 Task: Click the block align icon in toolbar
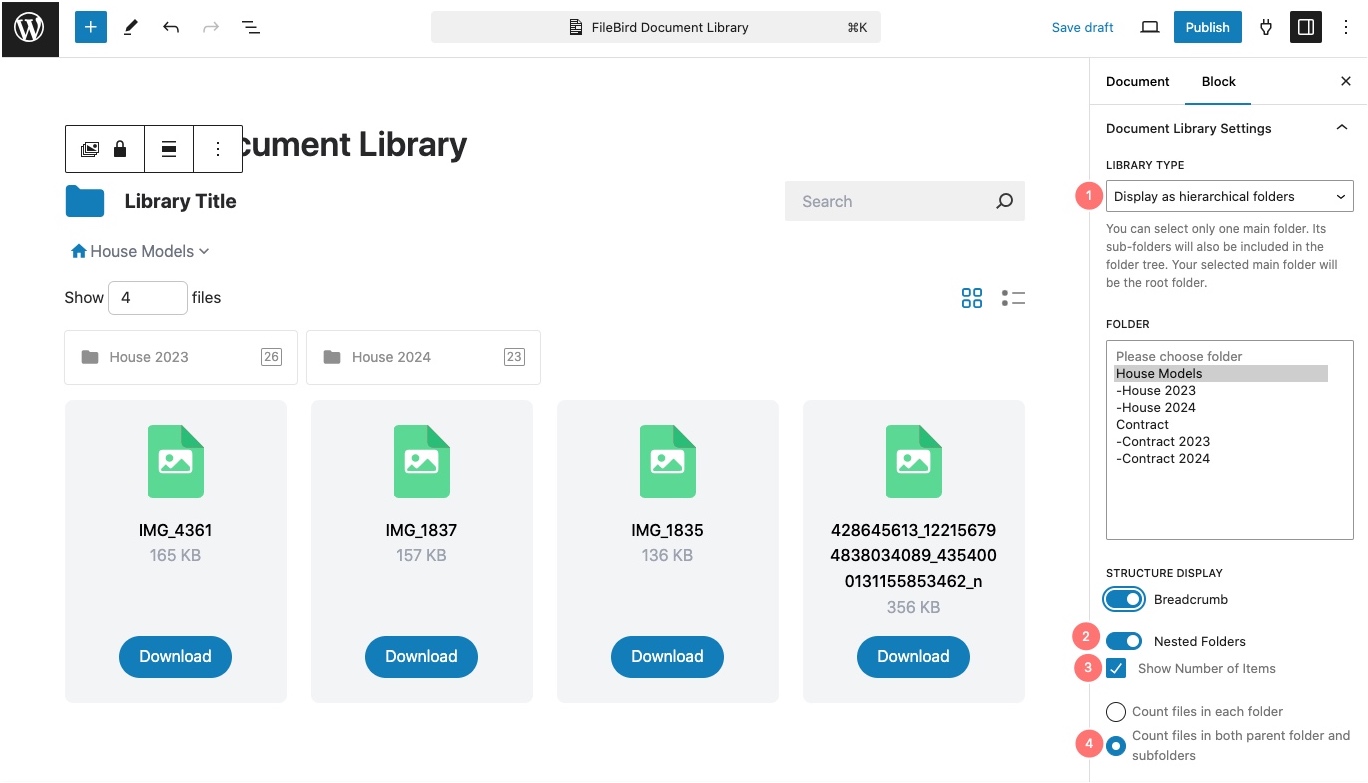pyautogui.click(x=169, y=149)
